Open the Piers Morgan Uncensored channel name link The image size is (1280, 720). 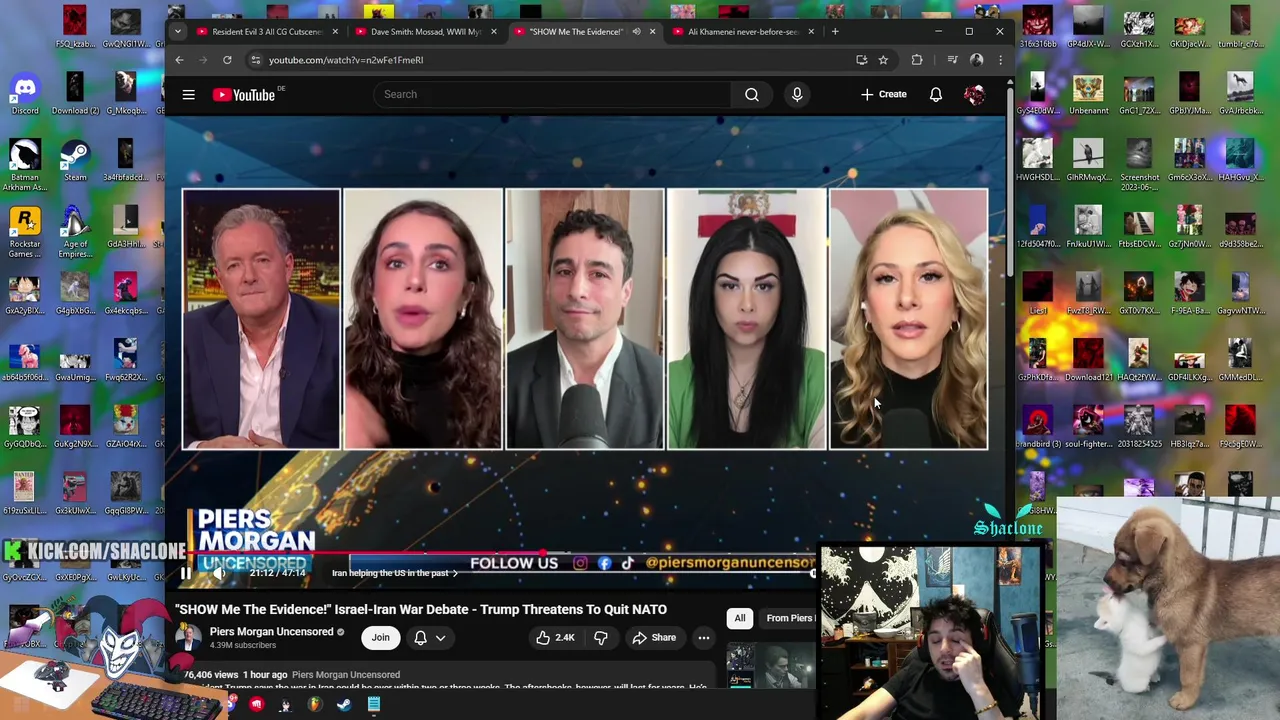pos(271,632)
